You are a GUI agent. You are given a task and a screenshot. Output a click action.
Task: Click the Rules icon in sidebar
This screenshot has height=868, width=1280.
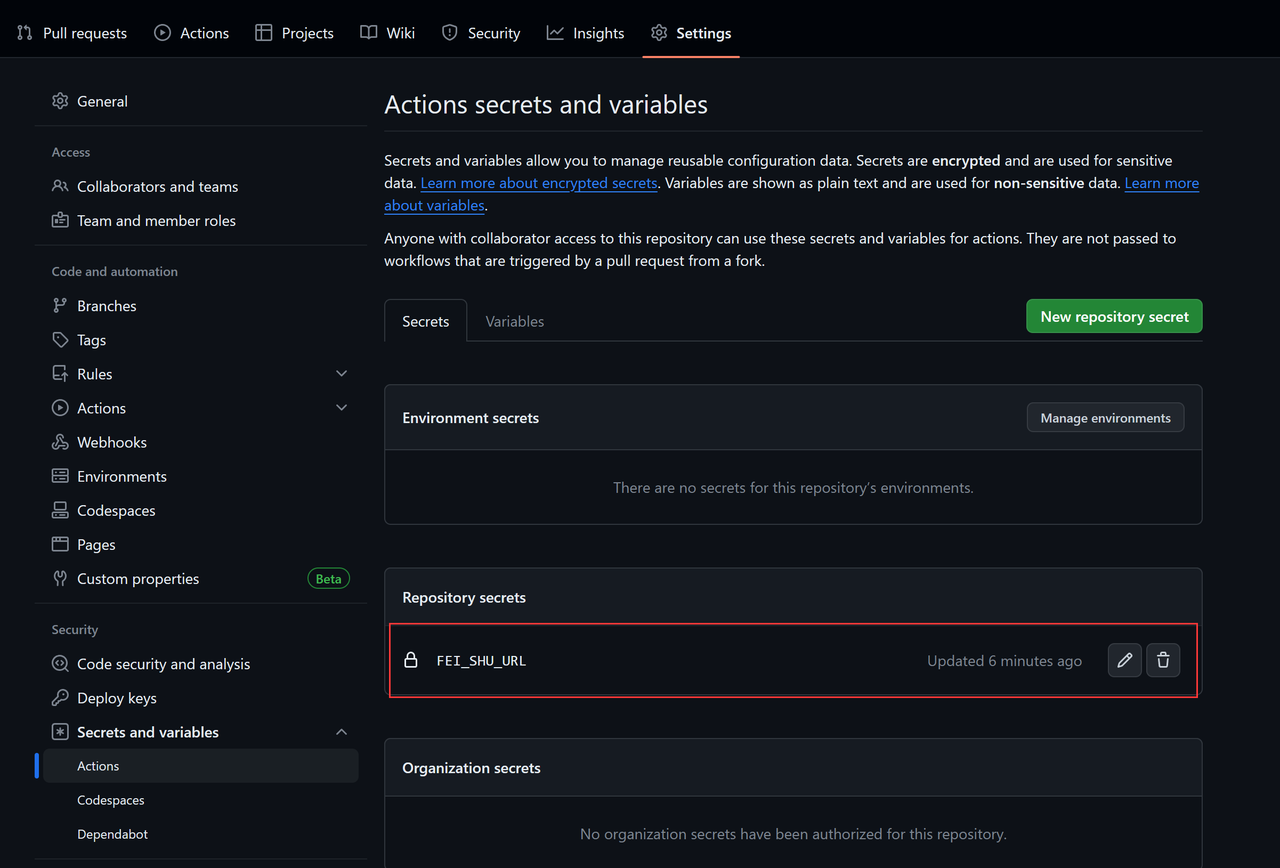click(60, 373)
